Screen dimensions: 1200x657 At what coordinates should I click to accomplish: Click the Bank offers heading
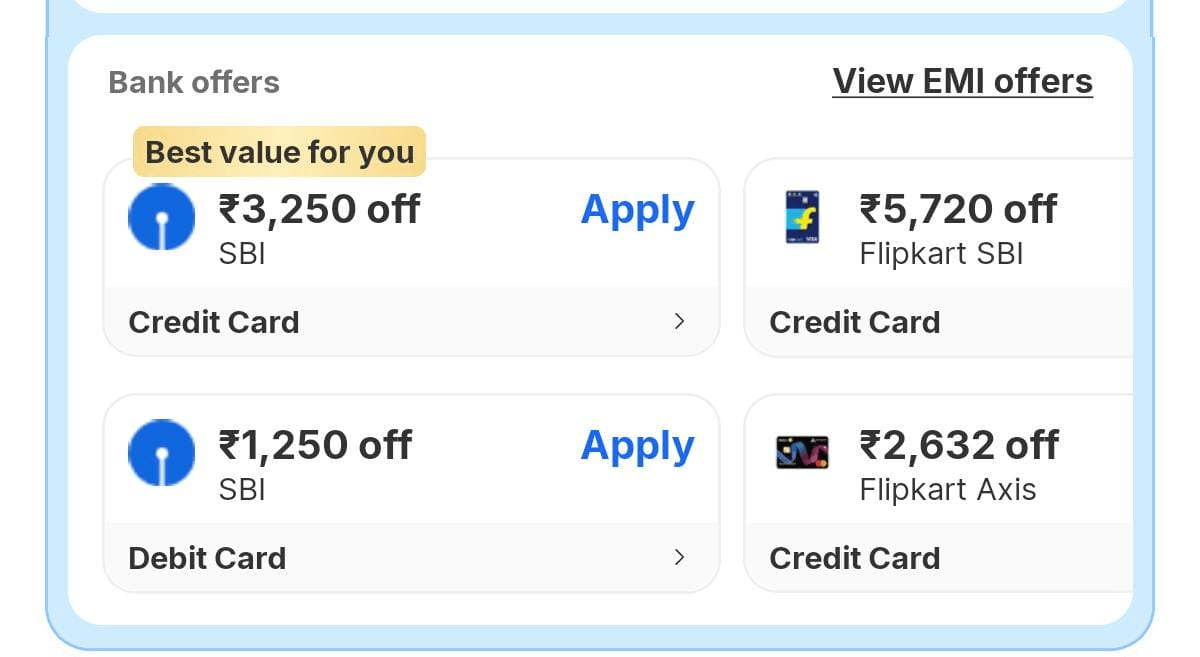[193, 81]
